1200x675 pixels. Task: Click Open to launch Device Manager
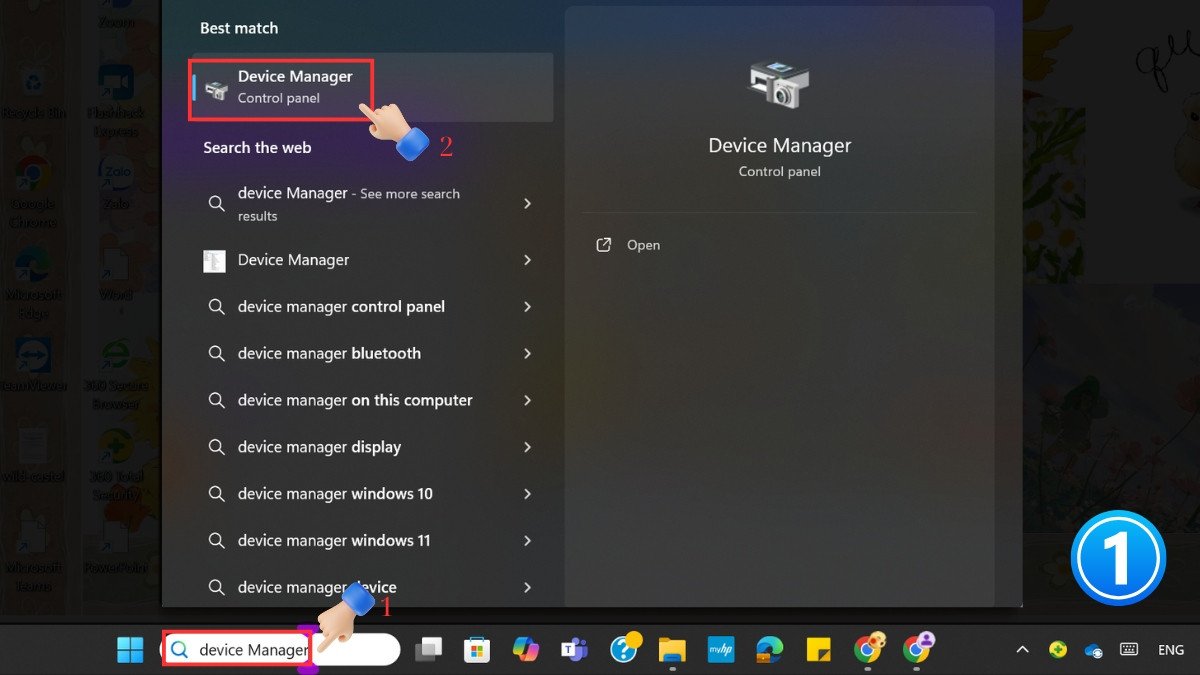tap(643, 244)
